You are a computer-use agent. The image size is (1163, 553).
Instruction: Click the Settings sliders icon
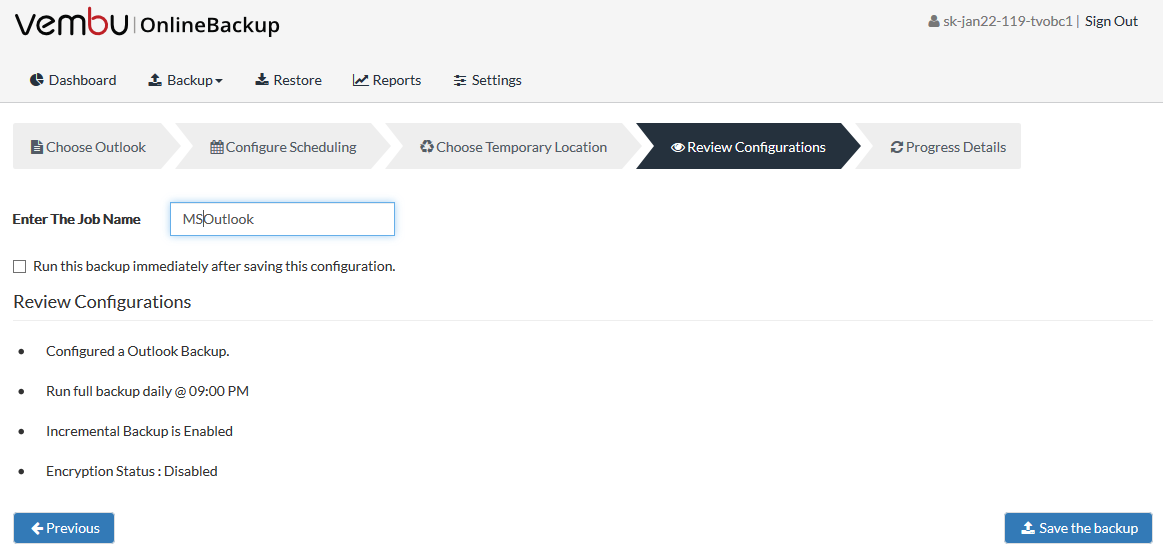click(x=461, y=80)
